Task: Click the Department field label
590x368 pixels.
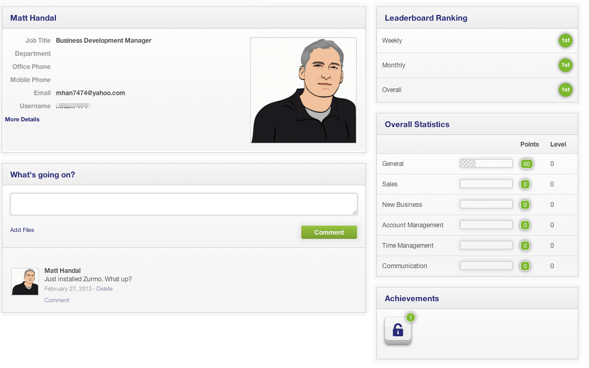Action: (33, 53)
